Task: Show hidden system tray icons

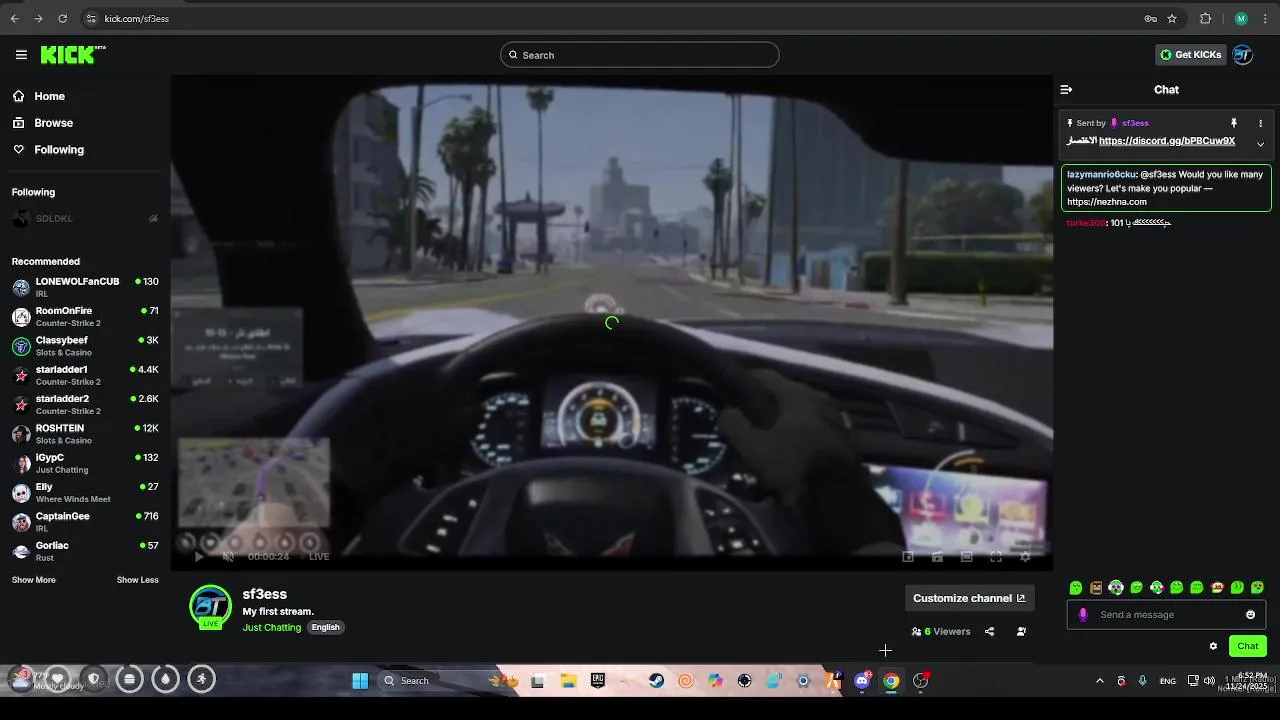Action: [x=1100, y=681]
